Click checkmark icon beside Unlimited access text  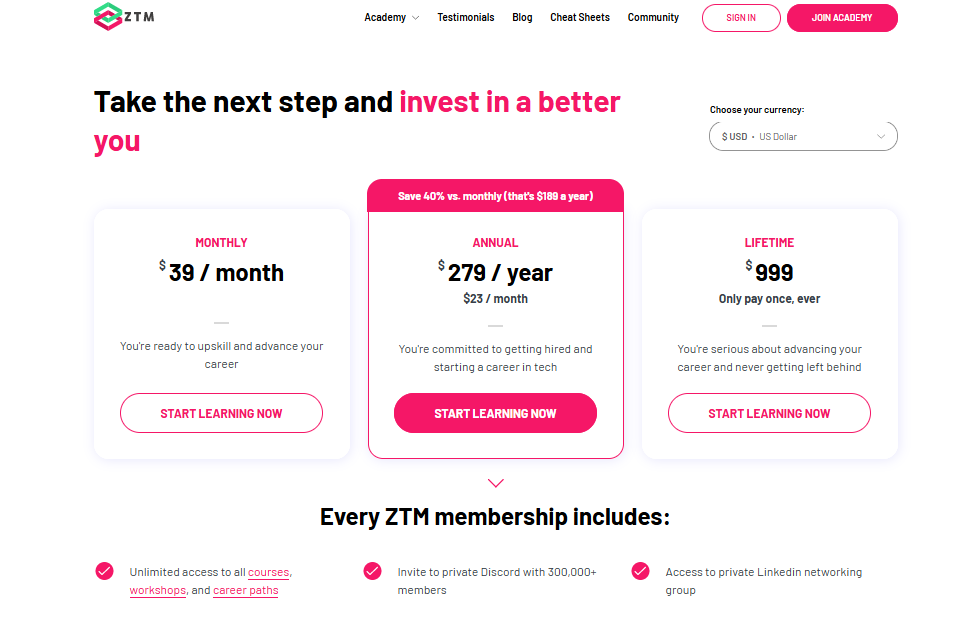104,571
